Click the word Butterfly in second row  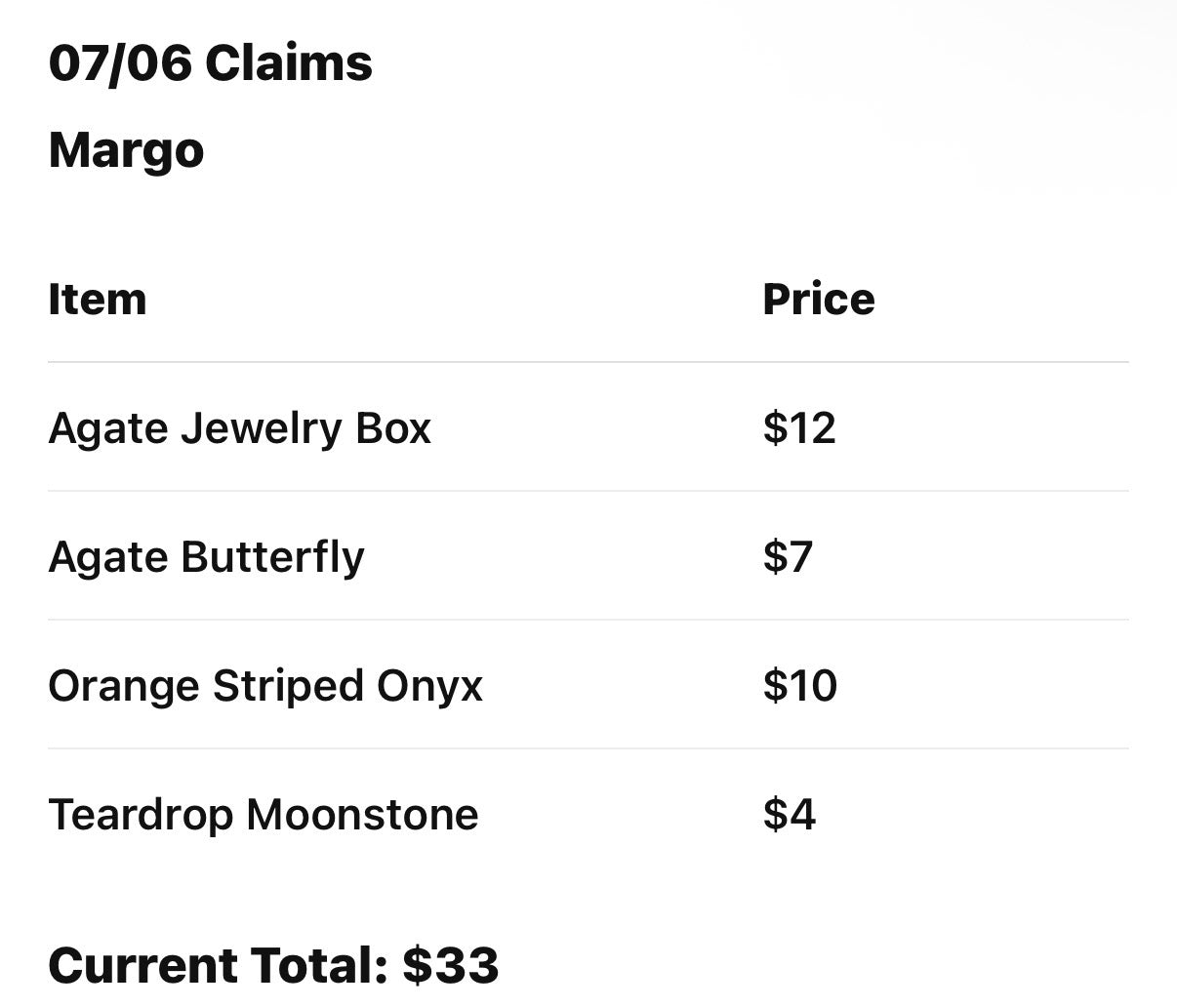[x=272, y=558]
